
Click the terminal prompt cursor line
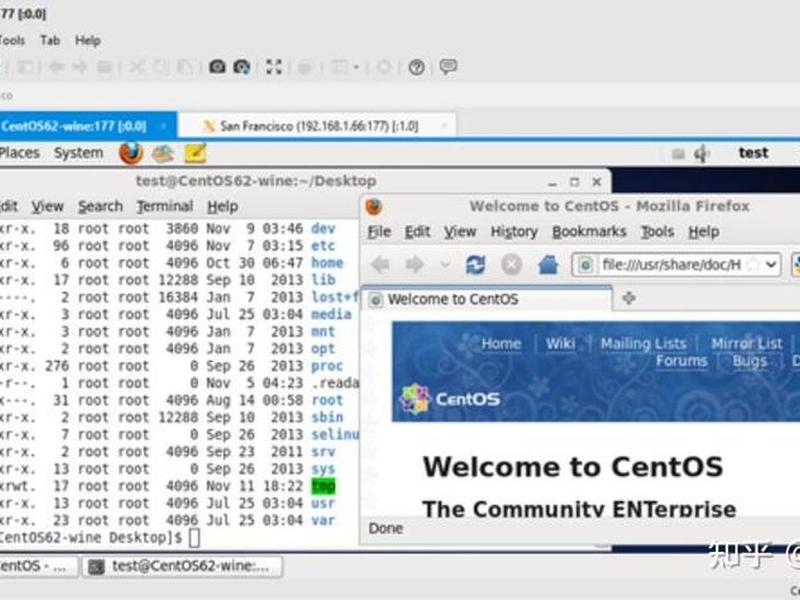click(x=99, y=538)
